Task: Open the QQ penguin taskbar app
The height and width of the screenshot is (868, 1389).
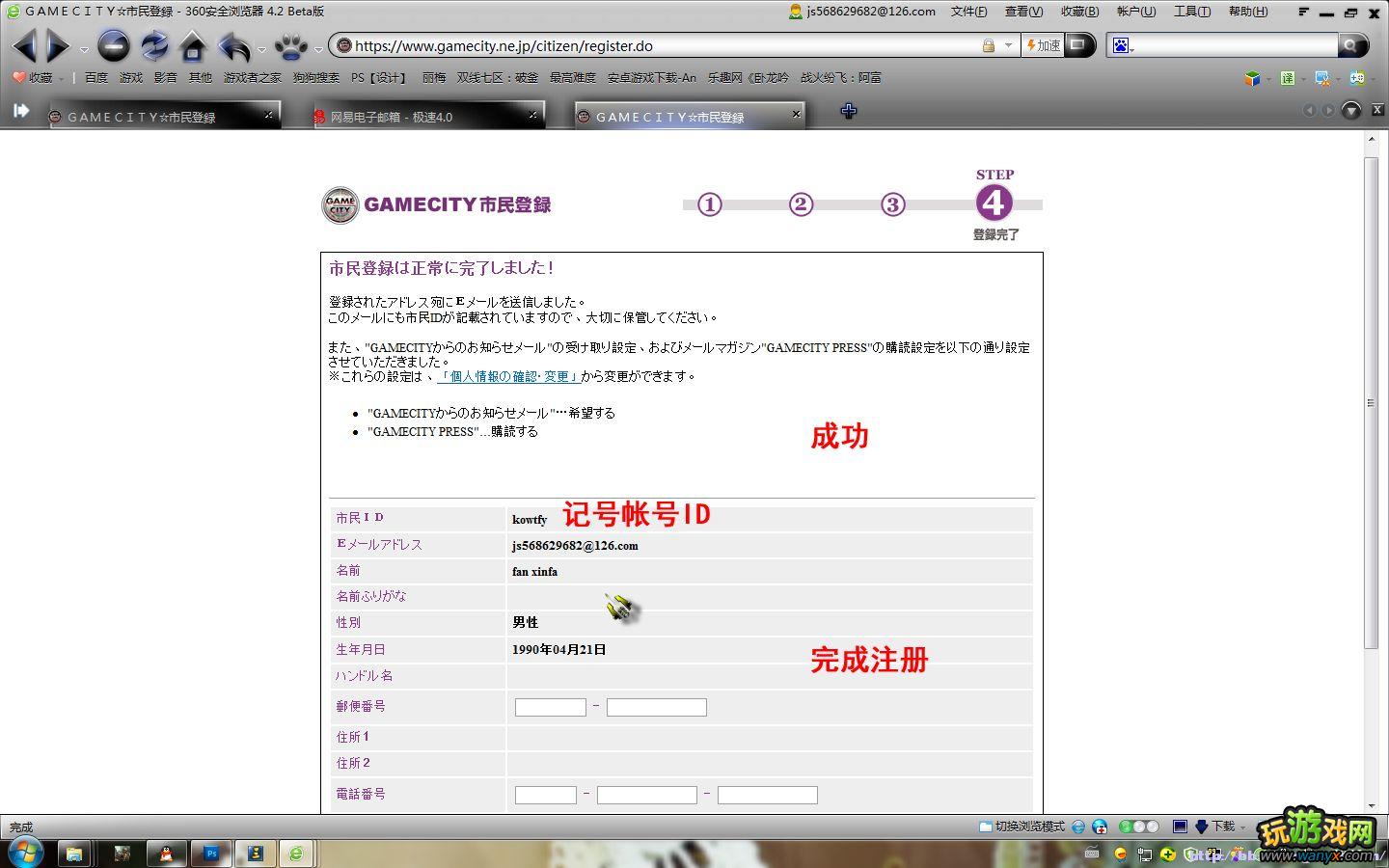Action: coord(167,854)
